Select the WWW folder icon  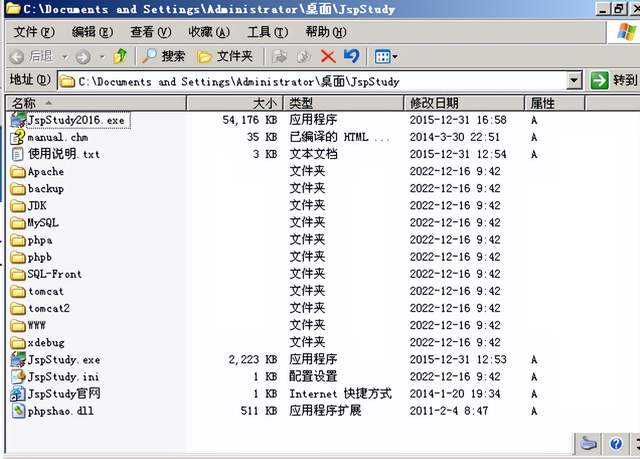click(x=18, y=326)
